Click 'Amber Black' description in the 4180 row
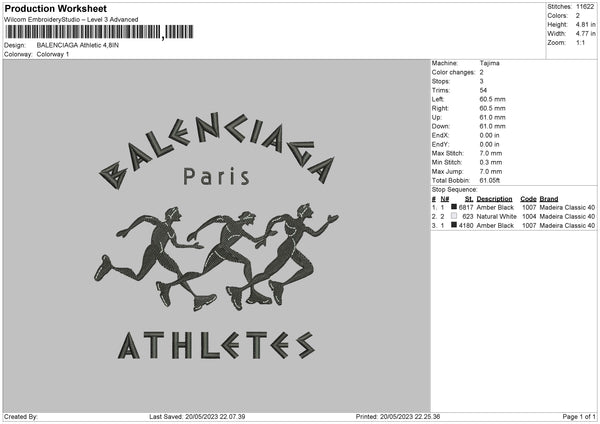The width and height of the screenshot is (600, 424). pos(495,226)
